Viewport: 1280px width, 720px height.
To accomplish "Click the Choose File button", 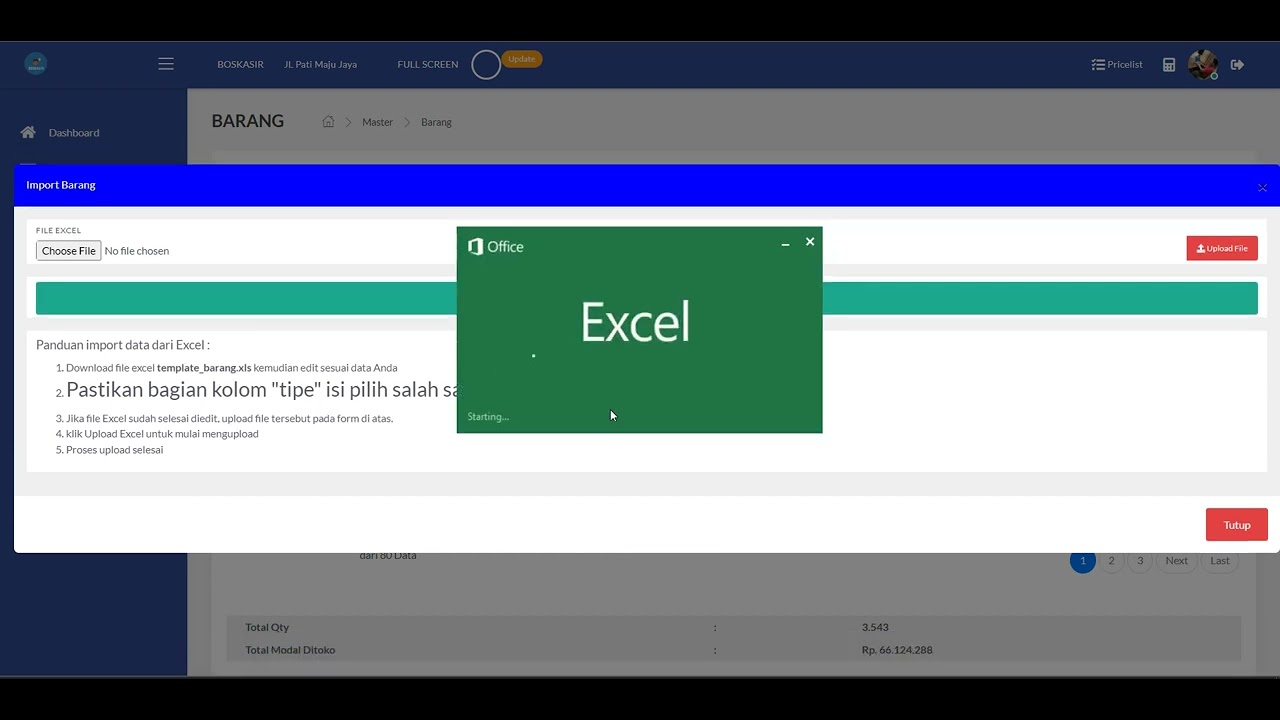I will (69, 251).
